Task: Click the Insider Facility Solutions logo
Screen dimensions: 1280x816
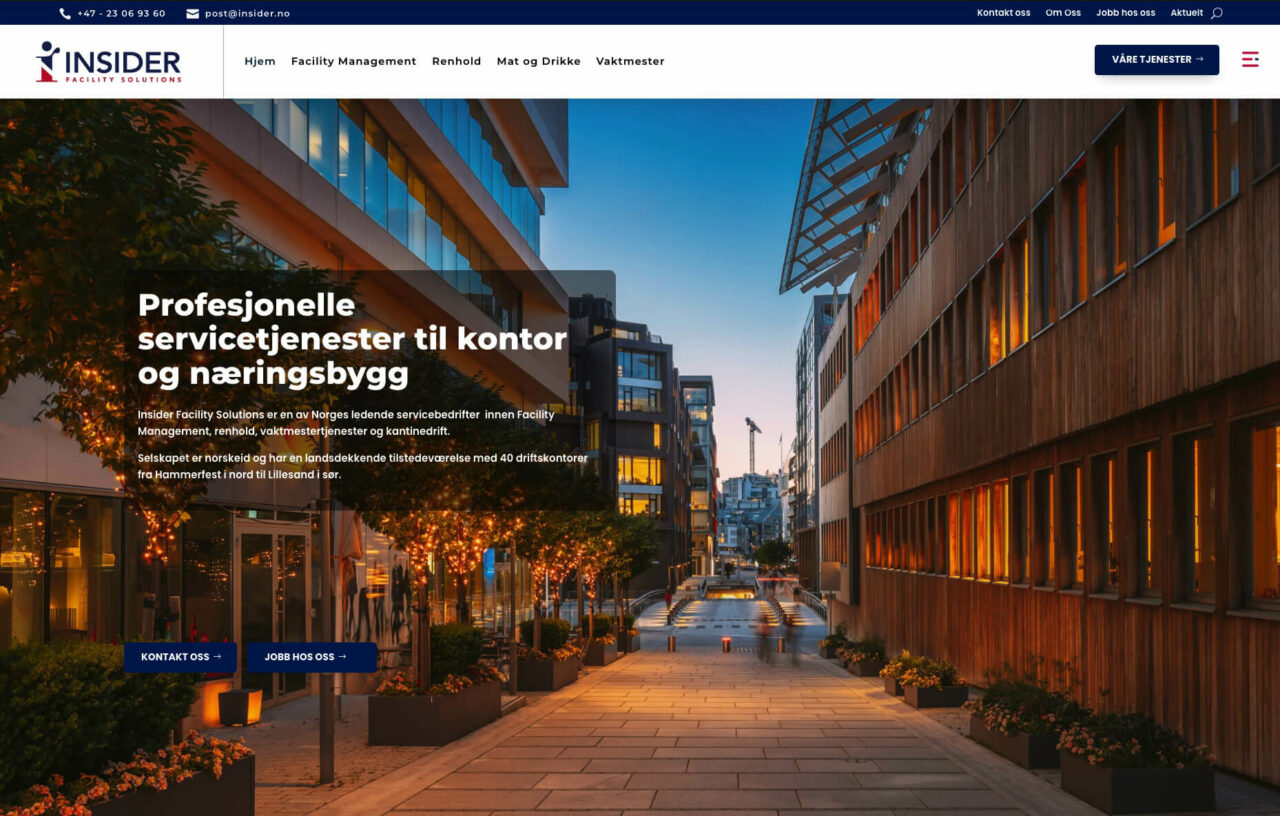Action: tap(110, 60)
